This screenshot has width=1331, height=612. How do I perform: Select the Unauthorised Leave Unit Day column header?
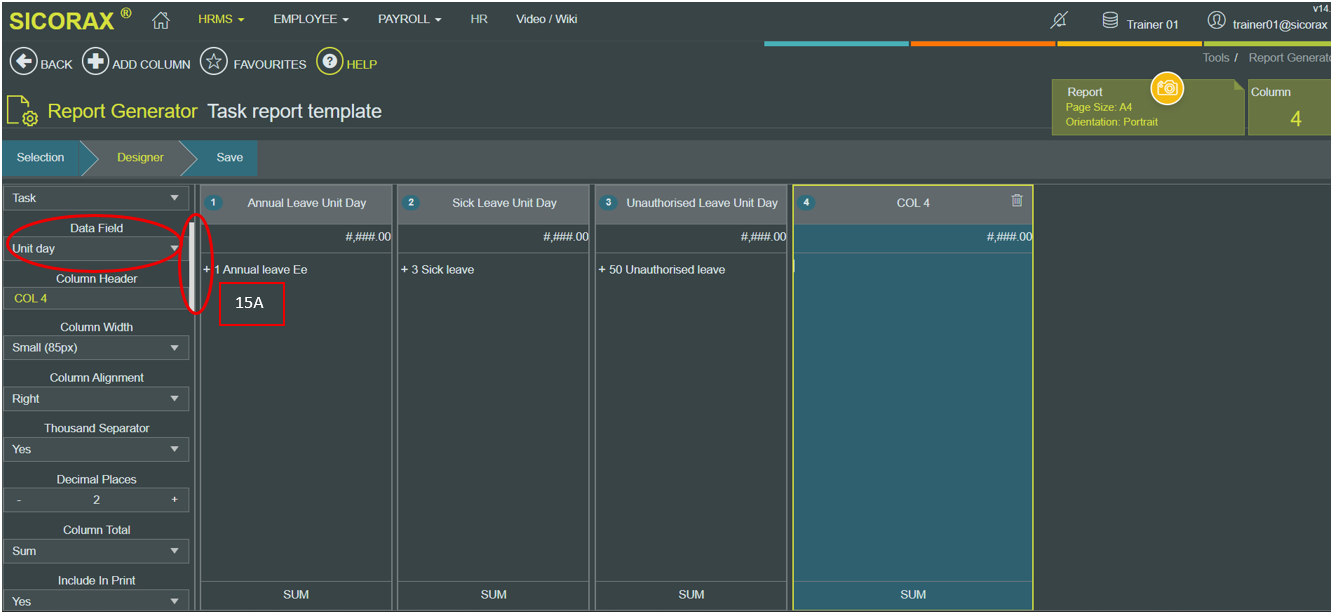pyautogui.click(x=692, y=203)
